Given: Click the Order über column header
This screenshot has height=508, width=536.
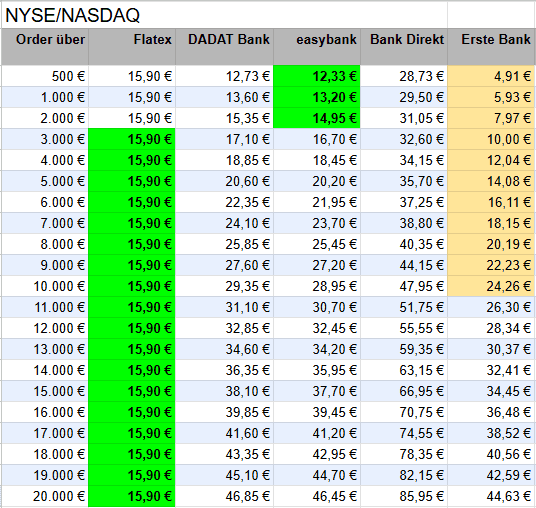Looking at the screenshot, I should [x=45, y=47].
